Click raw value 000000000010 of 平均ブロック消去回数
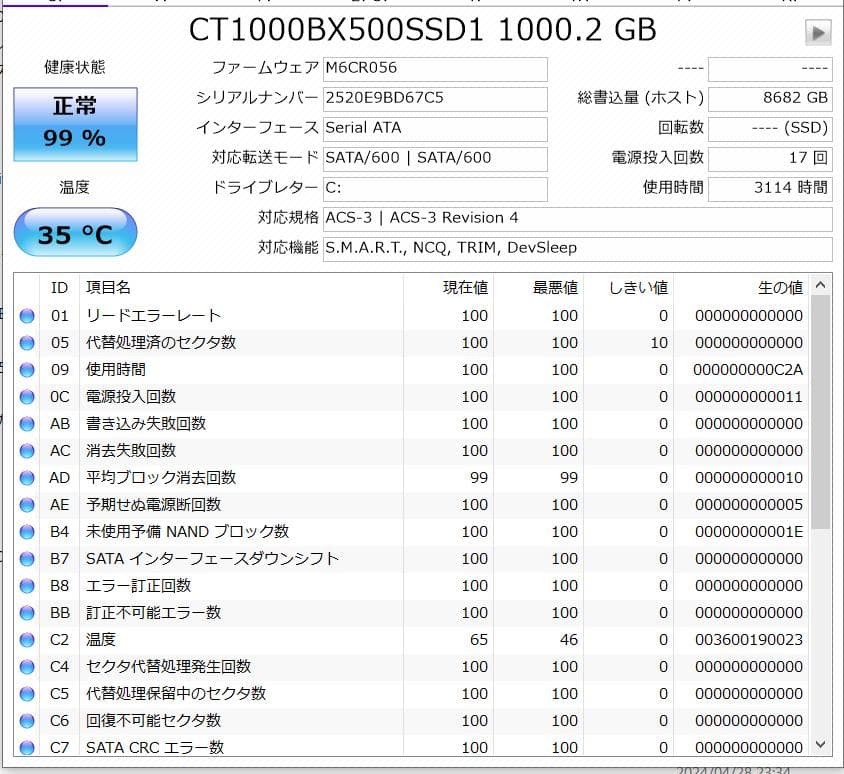This screenshot has height=774, width=844. click(749, 478)
